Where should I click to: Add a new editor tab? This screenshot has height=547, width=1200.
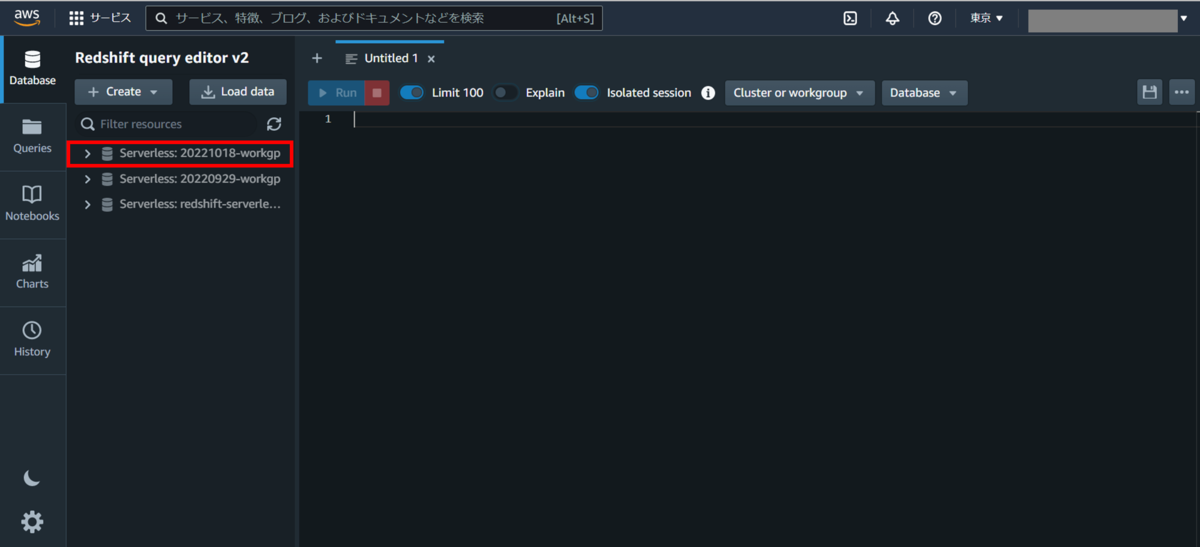pos(317,58)
